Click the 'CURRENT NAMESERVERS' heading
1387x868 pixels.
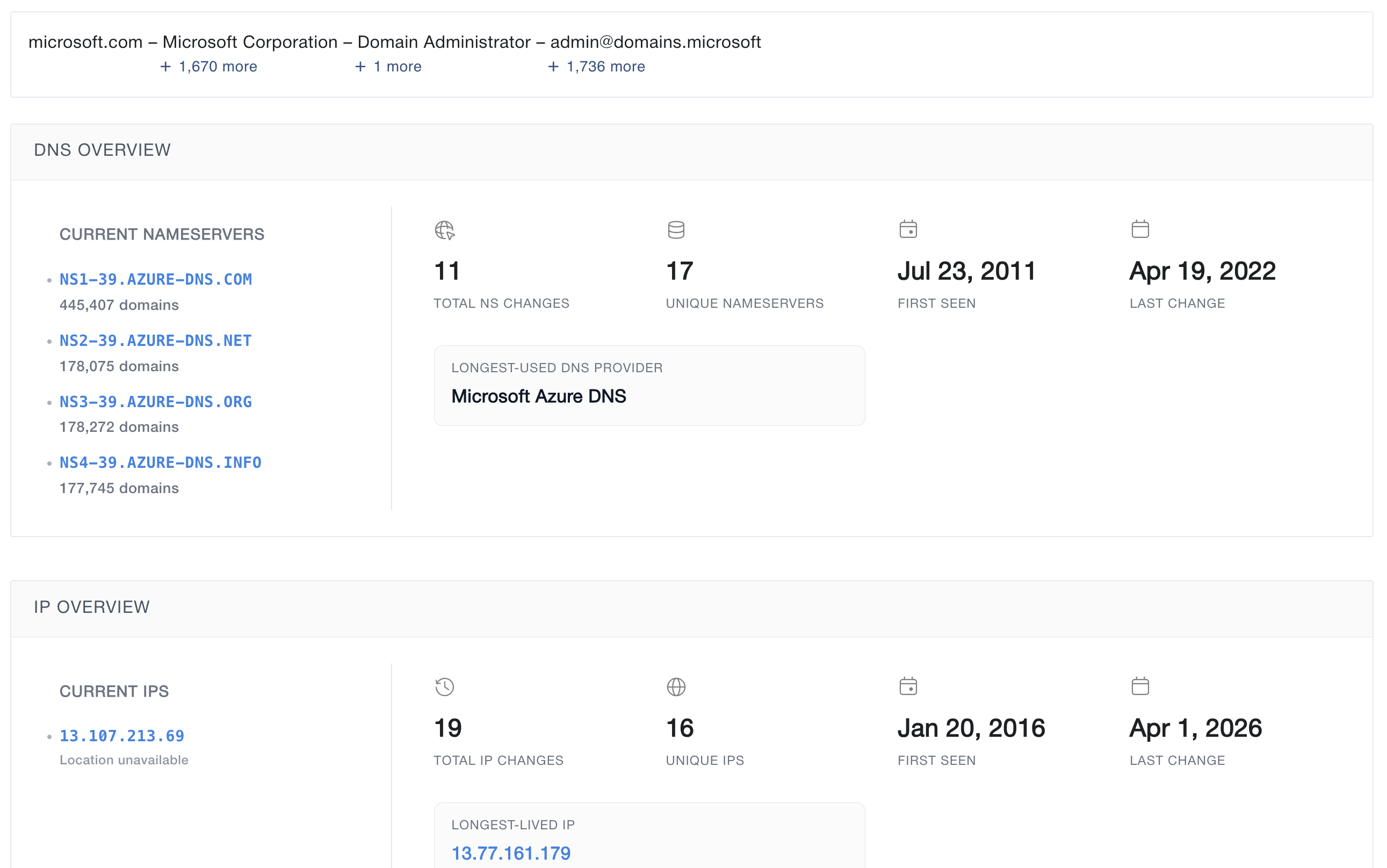point(162,234)
